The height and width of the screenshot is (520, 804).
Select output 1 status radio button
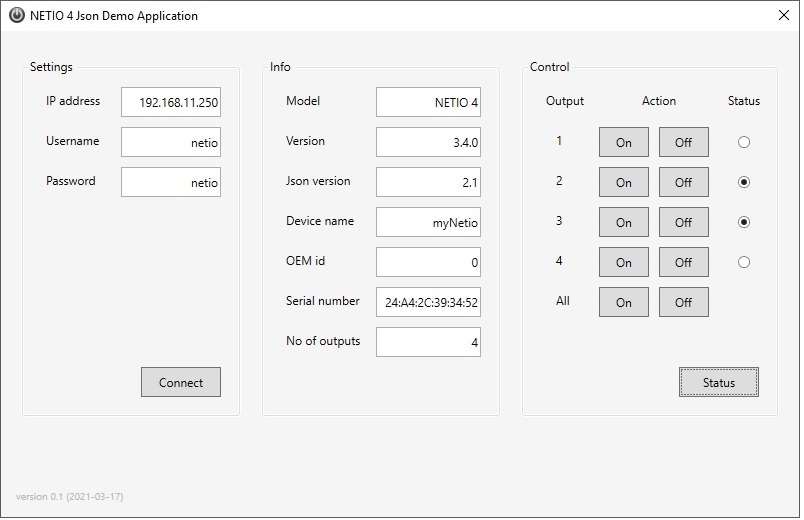(743, 142)
